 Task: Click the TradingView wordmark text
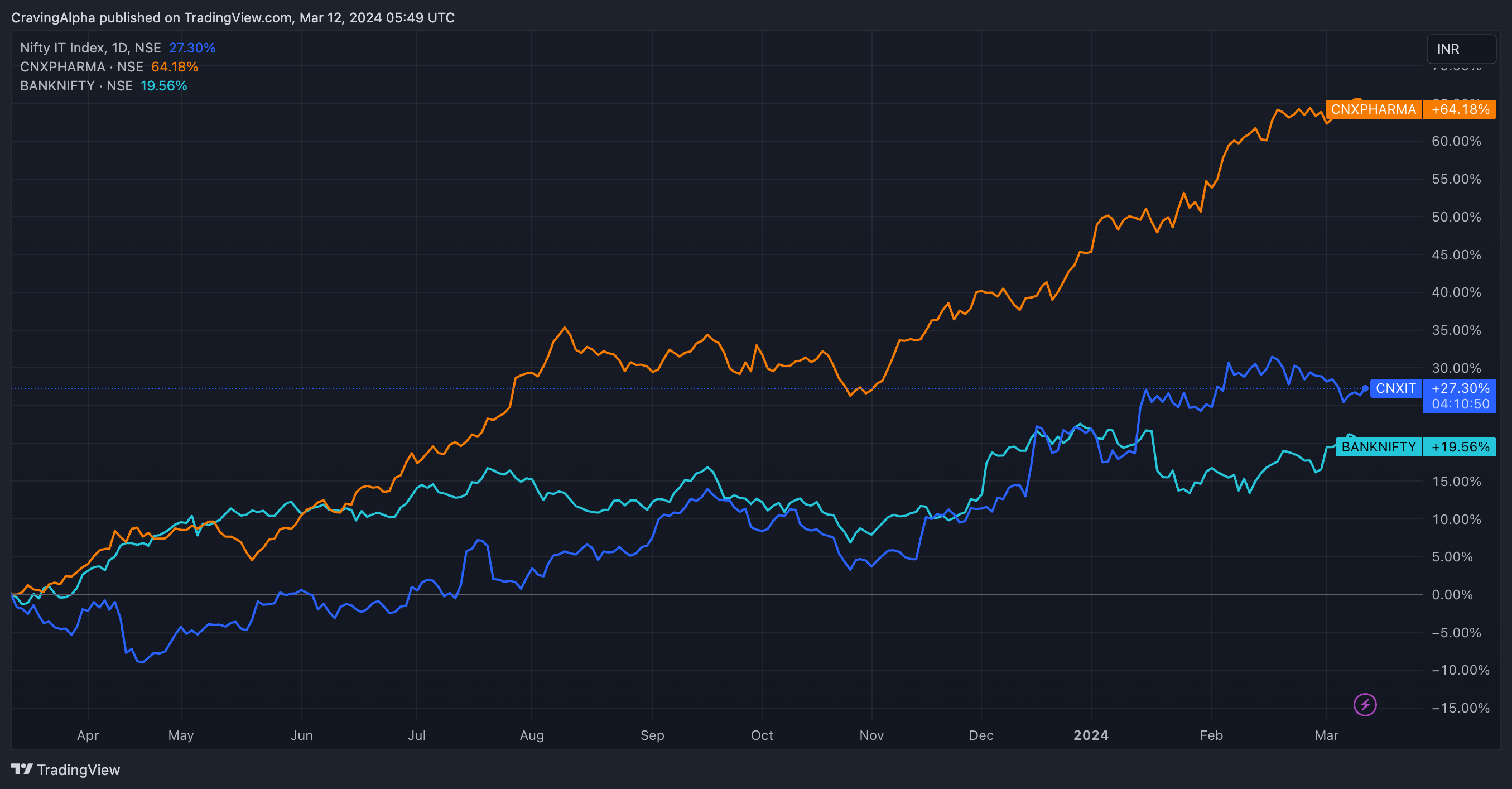(79, 769)
